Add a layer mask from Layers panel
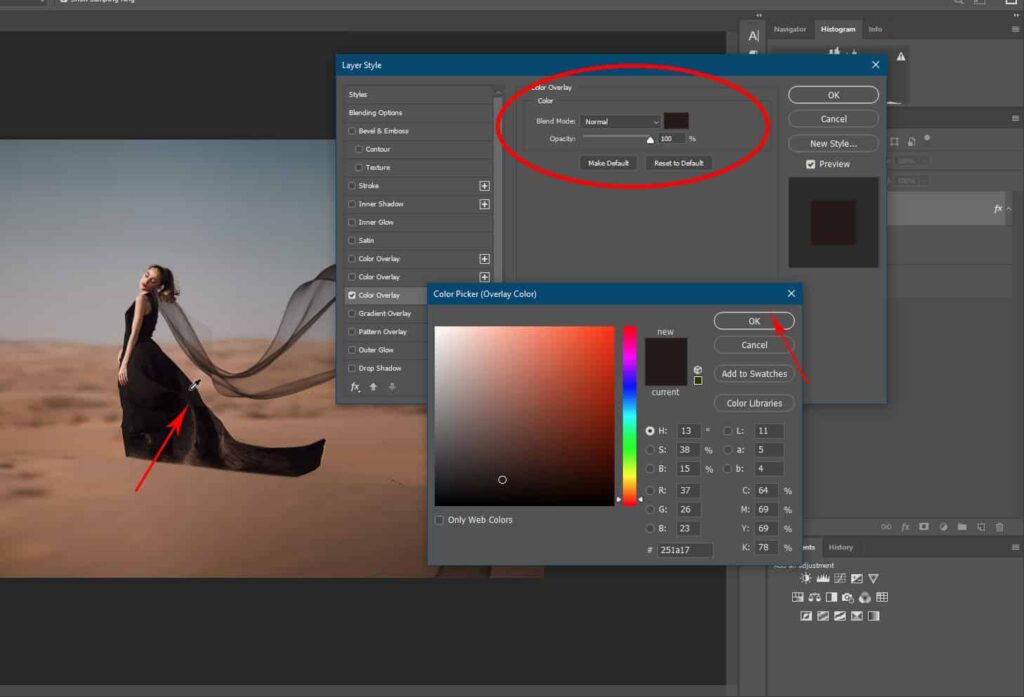1024x697 pixels. pyautogui.click(x=924, y=527)
